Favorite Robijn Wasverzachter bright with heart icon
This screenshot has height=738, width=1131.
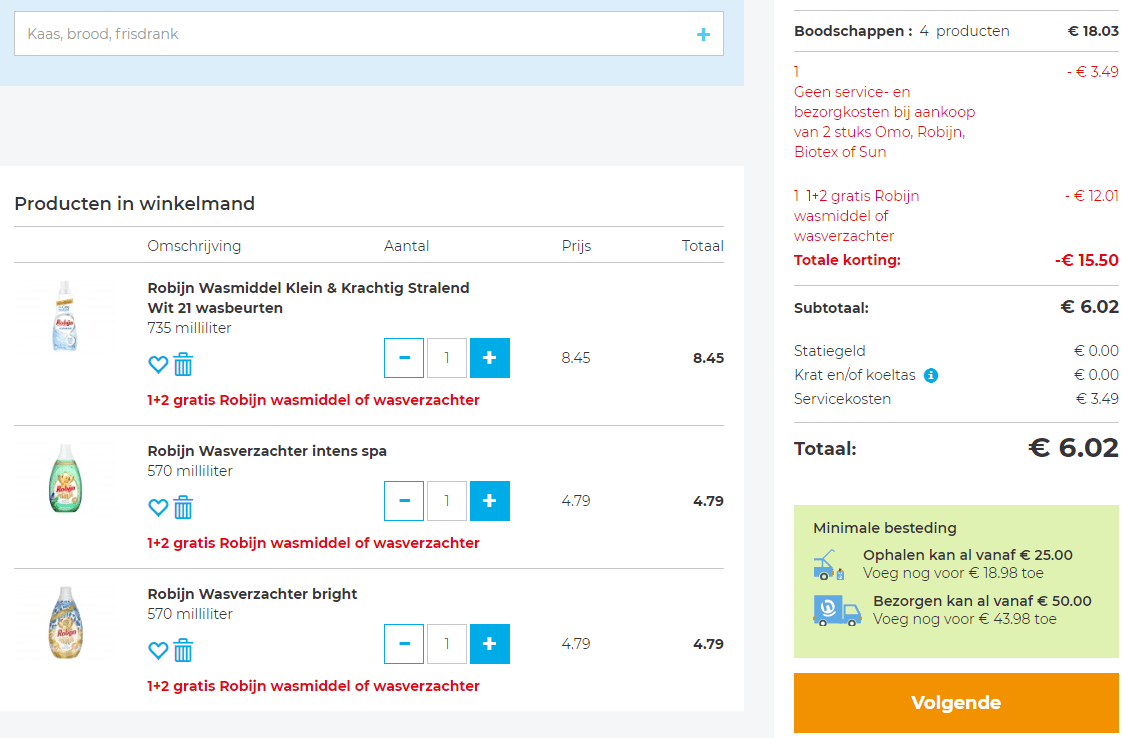158,650
